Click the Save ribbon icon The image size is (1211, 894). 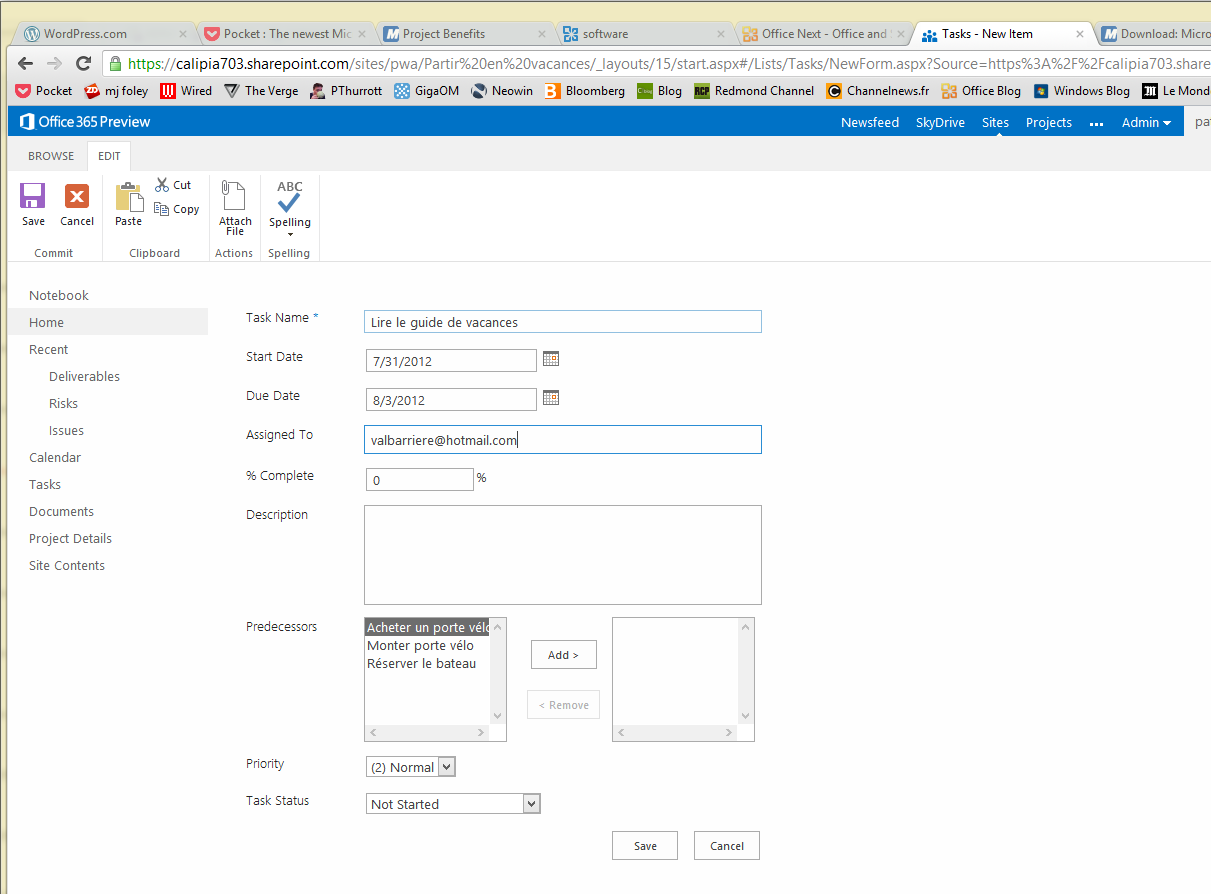[33, 196]
